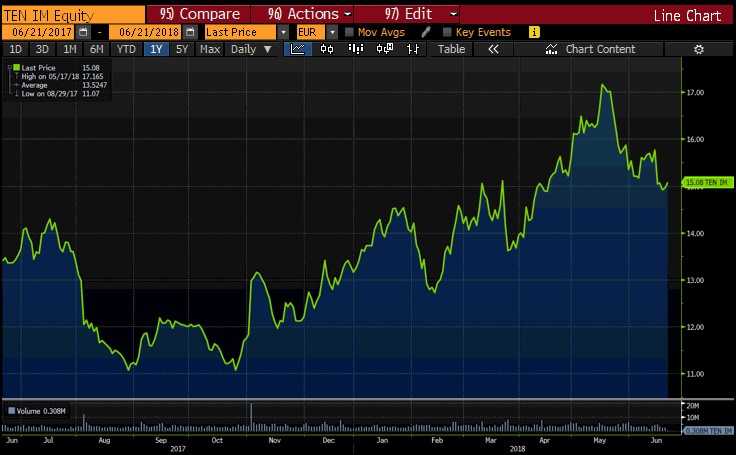Open end date calendar picker icon

[x=190, y=32]
